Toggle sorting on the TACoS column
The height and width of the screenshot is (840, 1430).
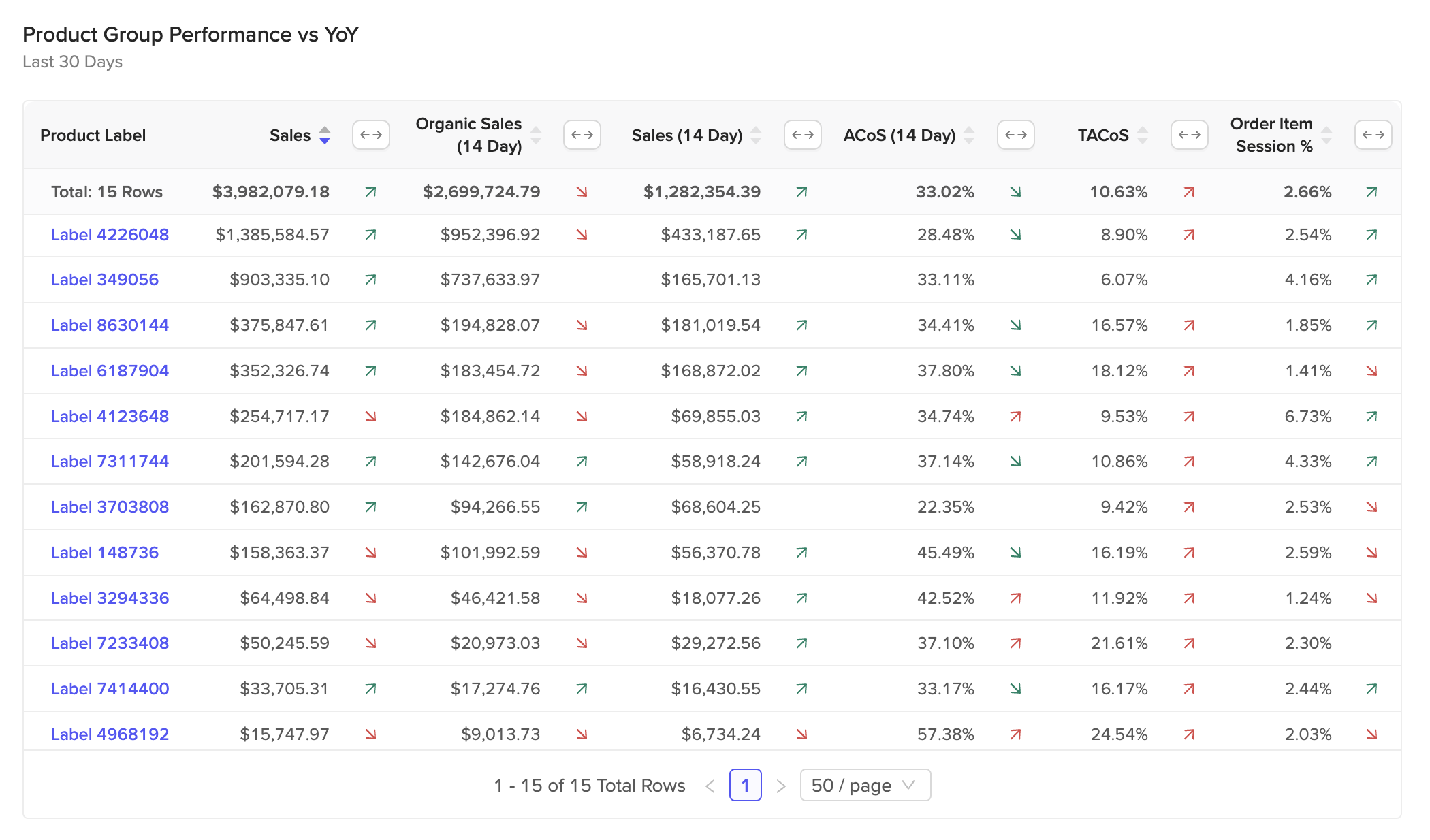point(1143,135)
